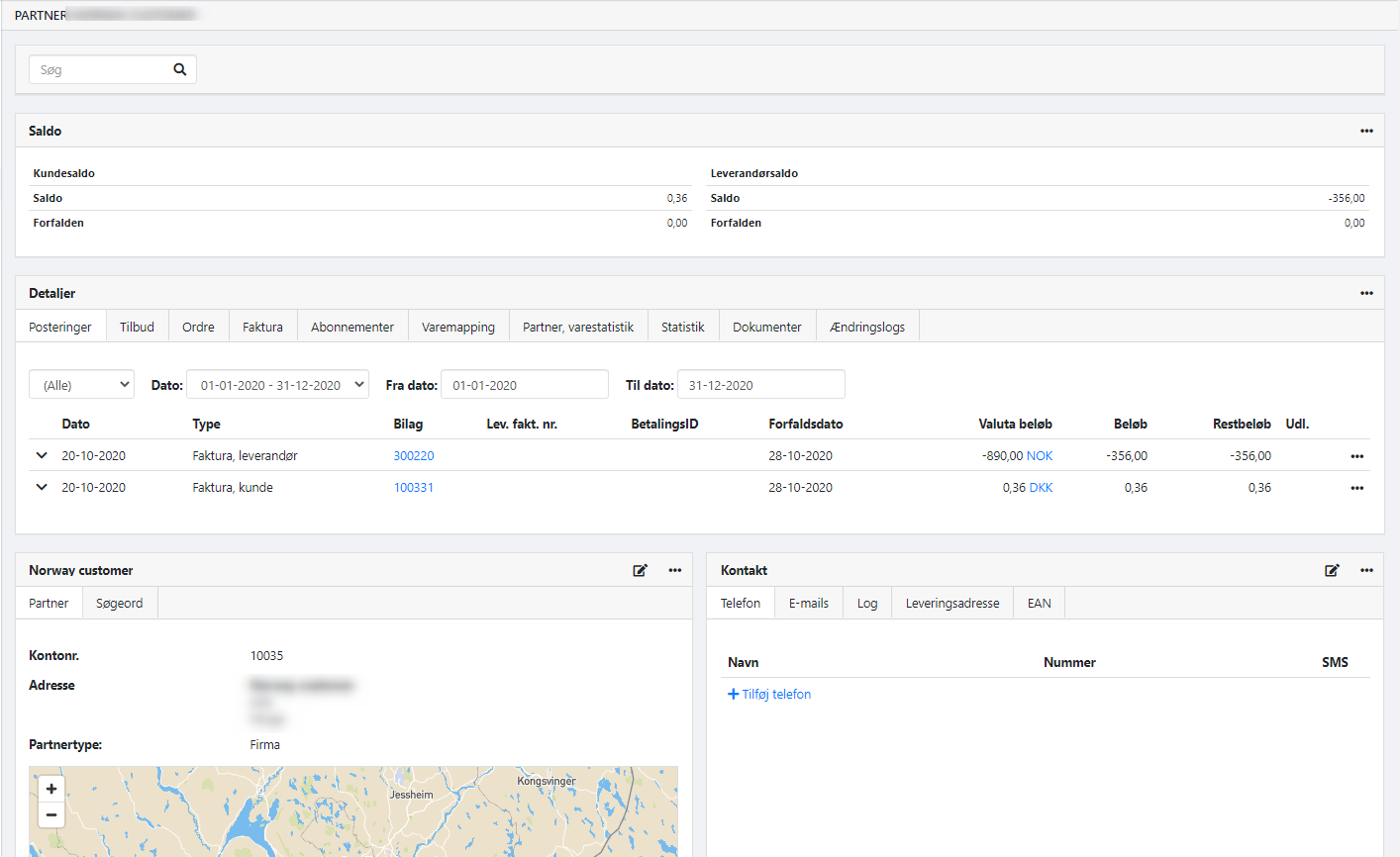Open the Kontakt panel three-dot menu
1400x857 pixels.
1366,570
